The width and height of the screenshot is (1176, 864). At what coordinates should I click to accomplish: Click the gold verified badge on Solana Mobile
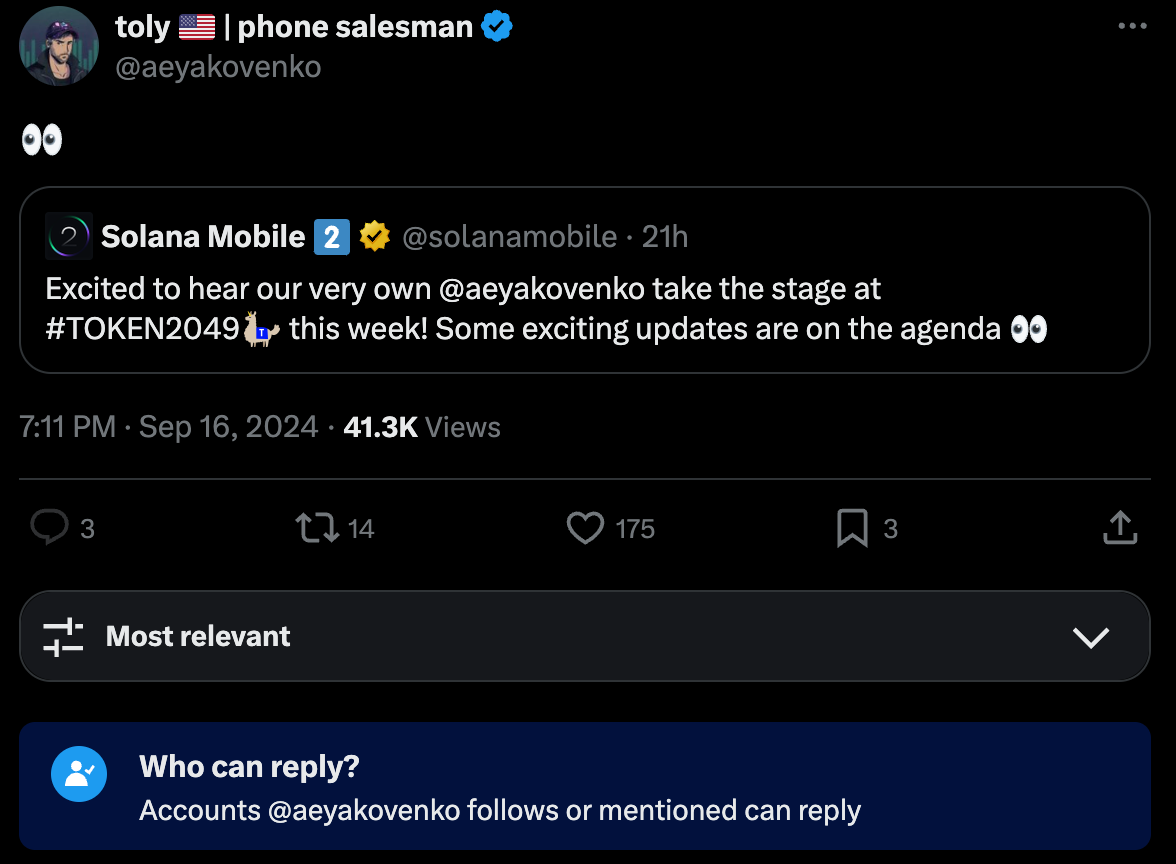(x=375, y=236)
